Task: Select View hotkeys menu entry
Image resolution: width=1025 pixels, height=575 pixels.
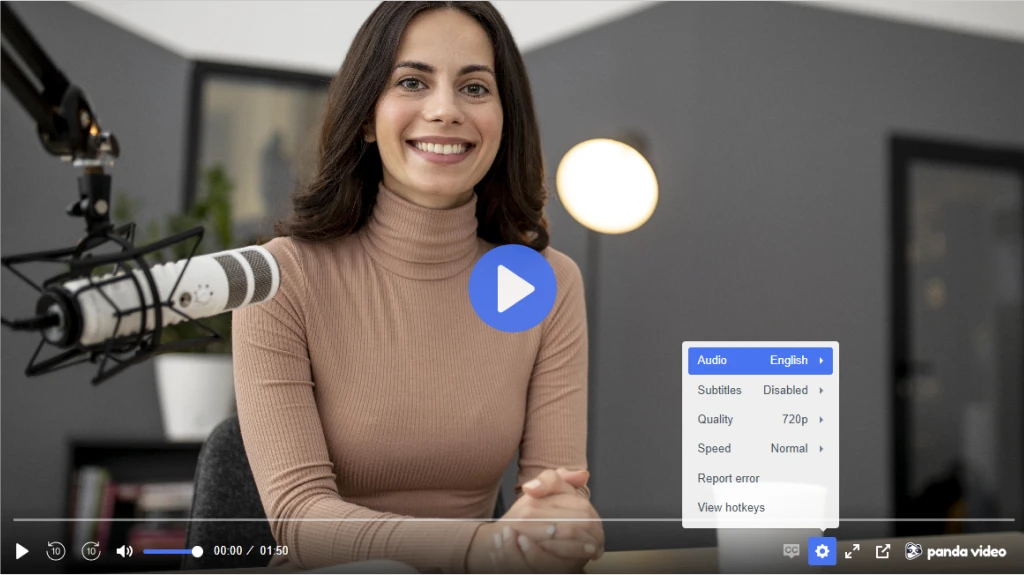Action: [760, 507]
